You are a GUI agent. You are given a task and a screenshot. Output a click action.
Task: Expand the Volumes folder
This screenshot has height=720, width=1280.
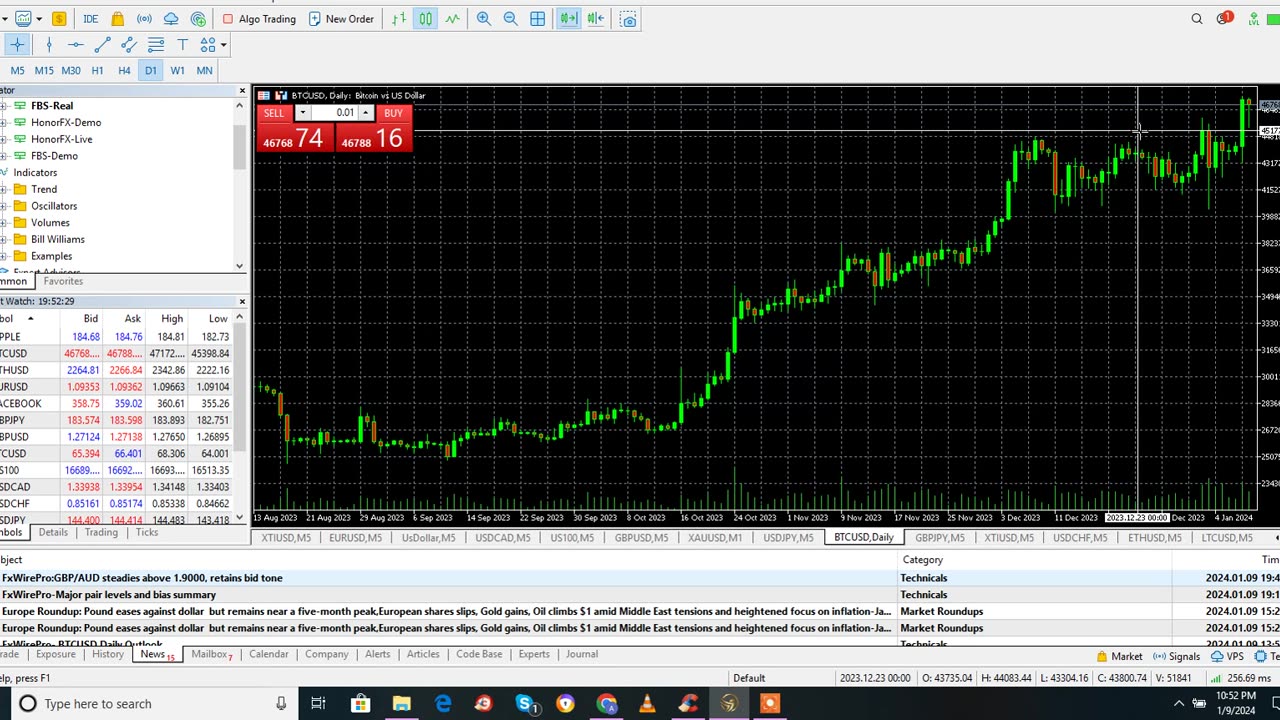click(x=4, y=223)
